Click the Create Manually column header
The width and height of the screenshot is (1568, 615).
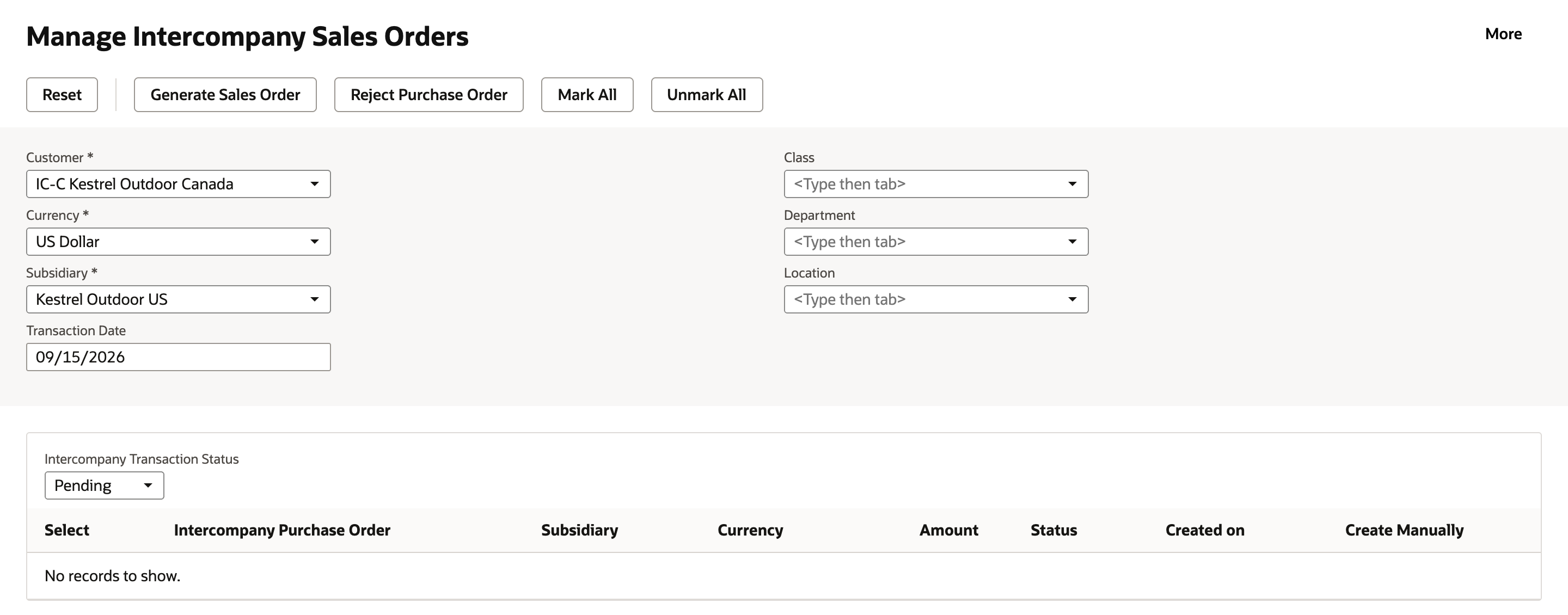coord(1404,530)
